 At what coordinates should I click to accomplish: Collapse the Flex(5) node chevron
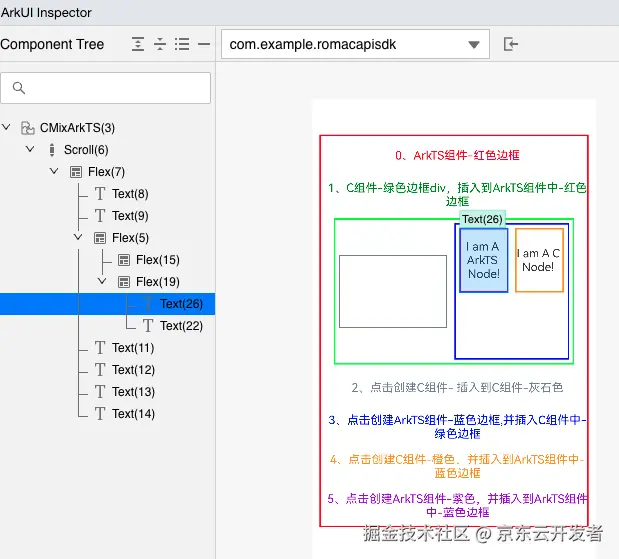[x=78, y=237]
